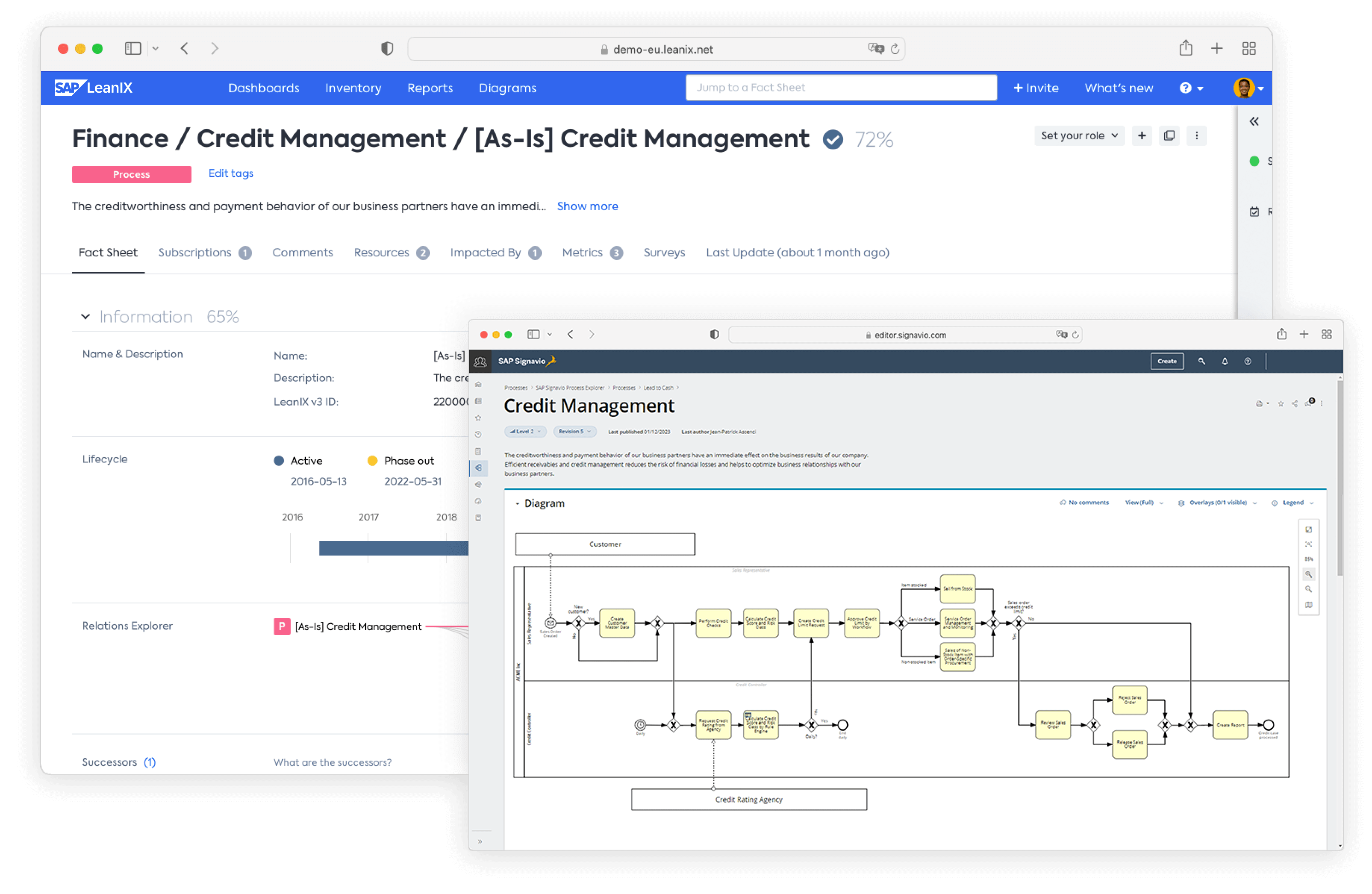Open the Reports menu in LeanIX
Screen dimensions: 1372x894
coord(430,88)
